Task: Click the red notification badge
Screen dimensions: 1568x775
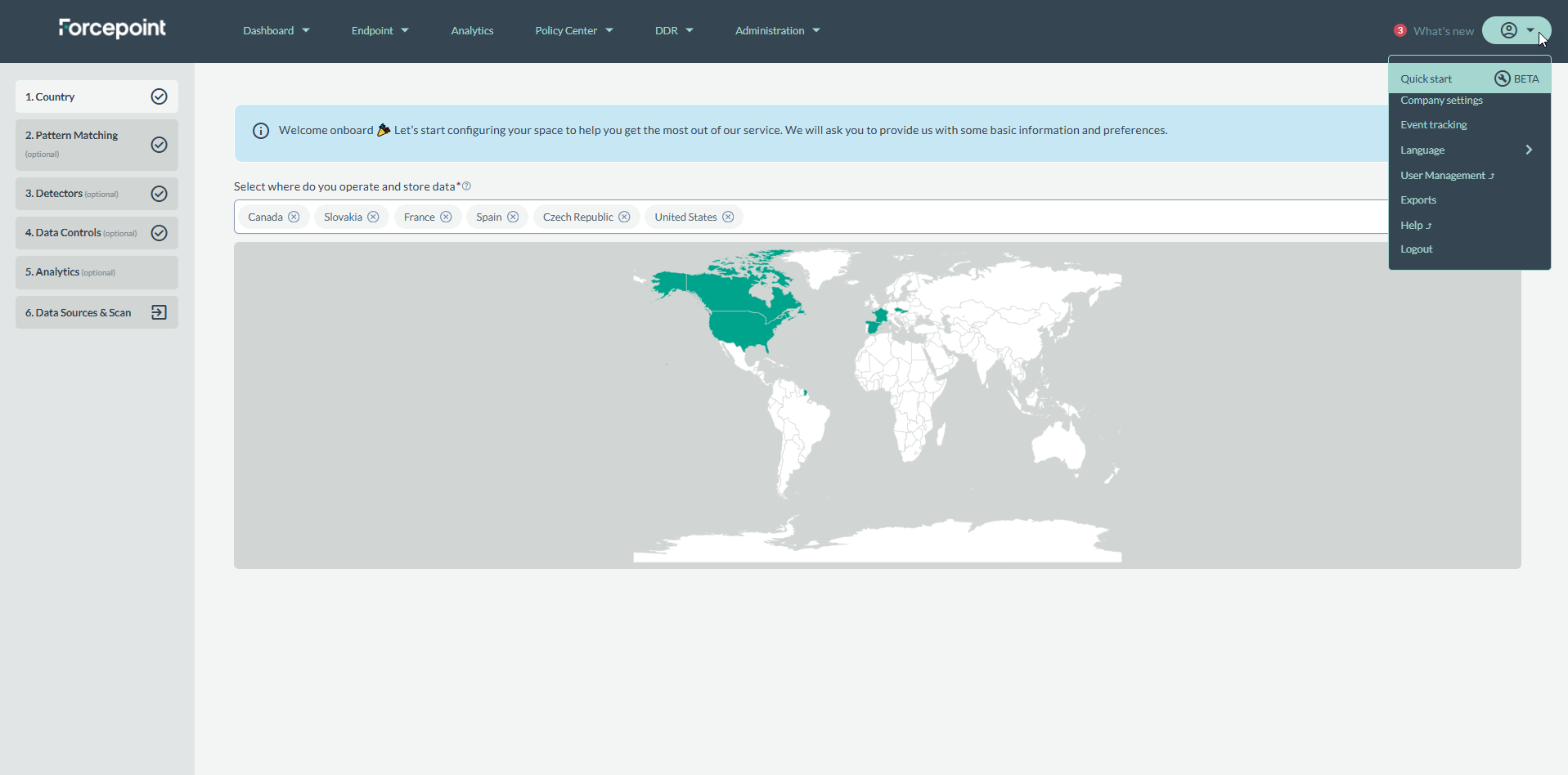Action: click(1400, 30)
